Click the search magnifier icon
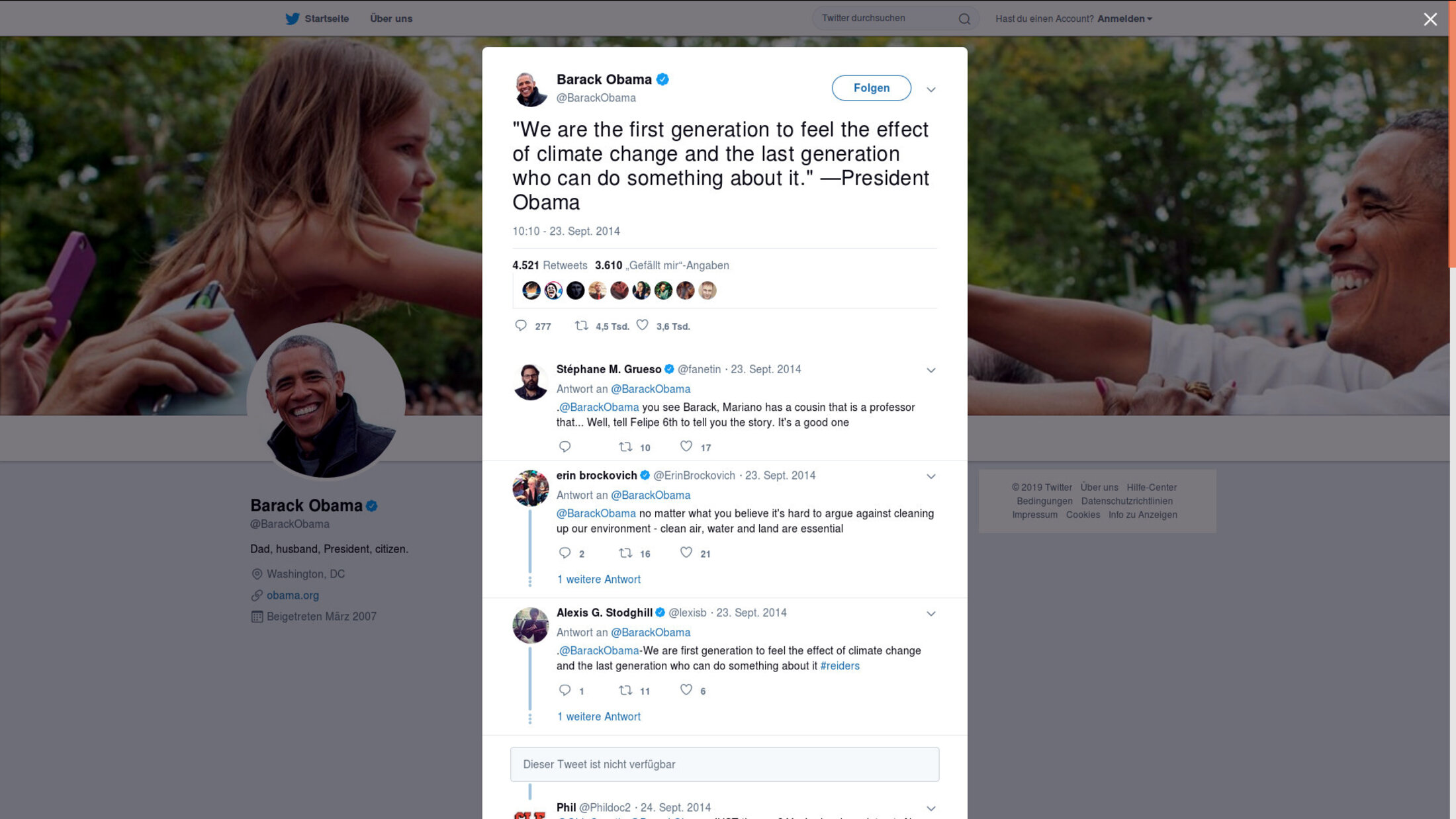Image resolution: width=1456 pixels, height=819 pixels. tap(964, 19)
